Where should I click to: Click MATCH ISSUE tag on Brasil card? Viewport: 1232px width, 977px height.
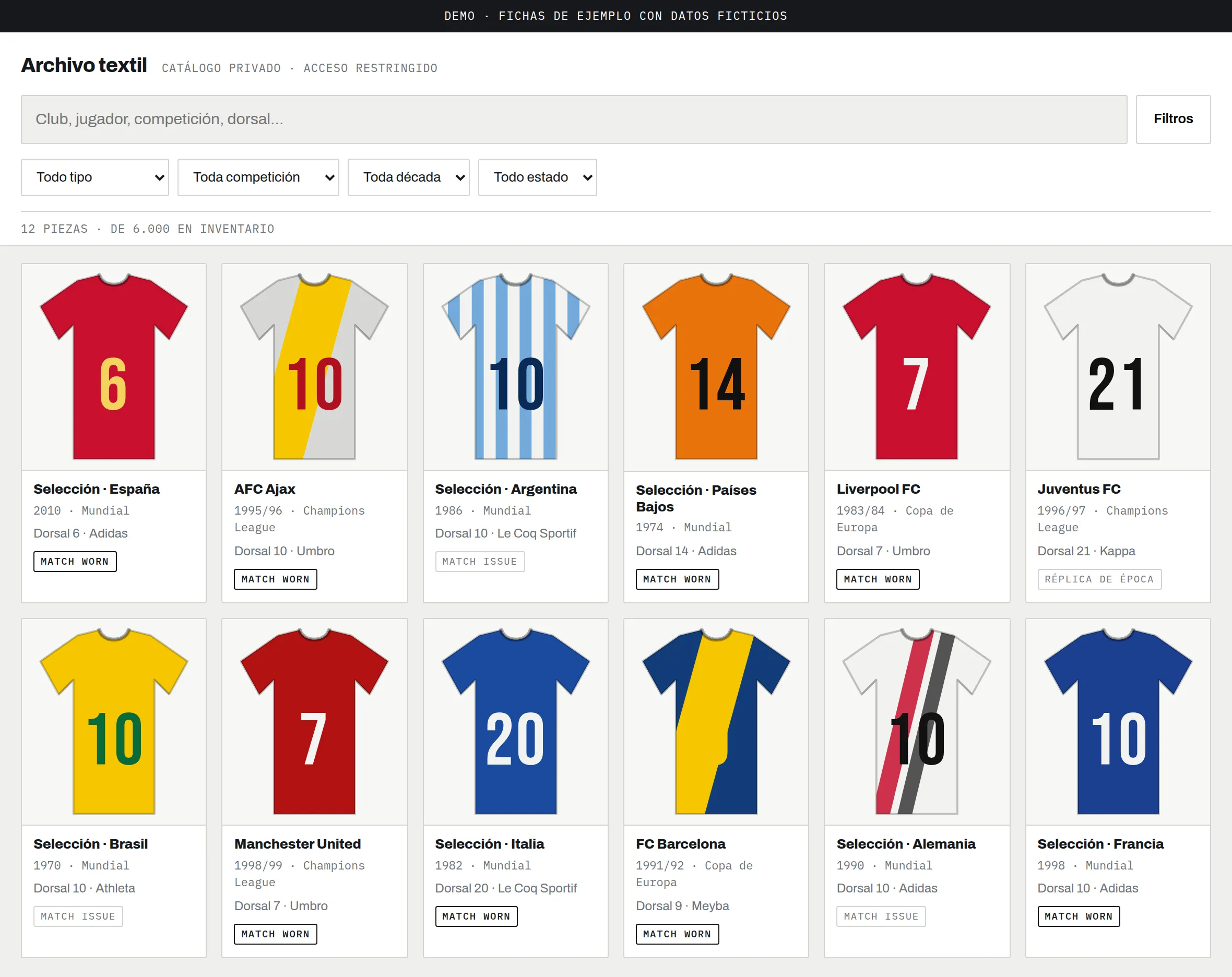tap(78, 916)
